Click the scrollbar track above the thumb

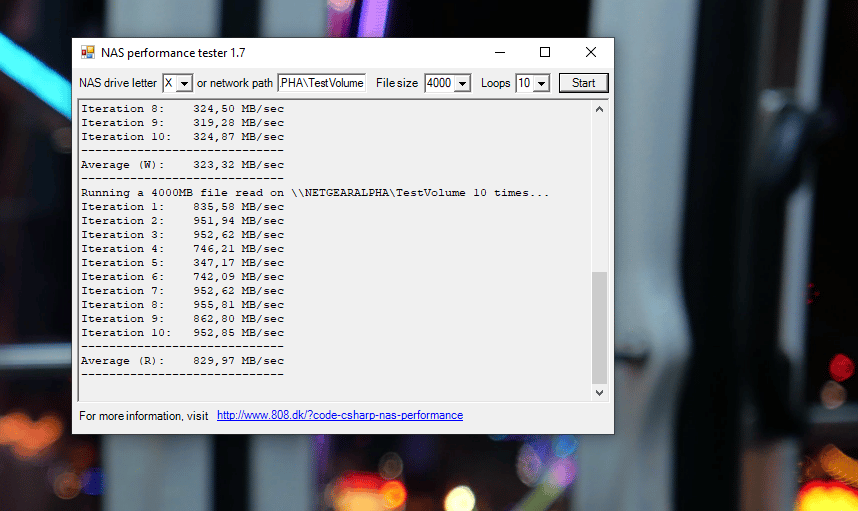tap(600, 190)
